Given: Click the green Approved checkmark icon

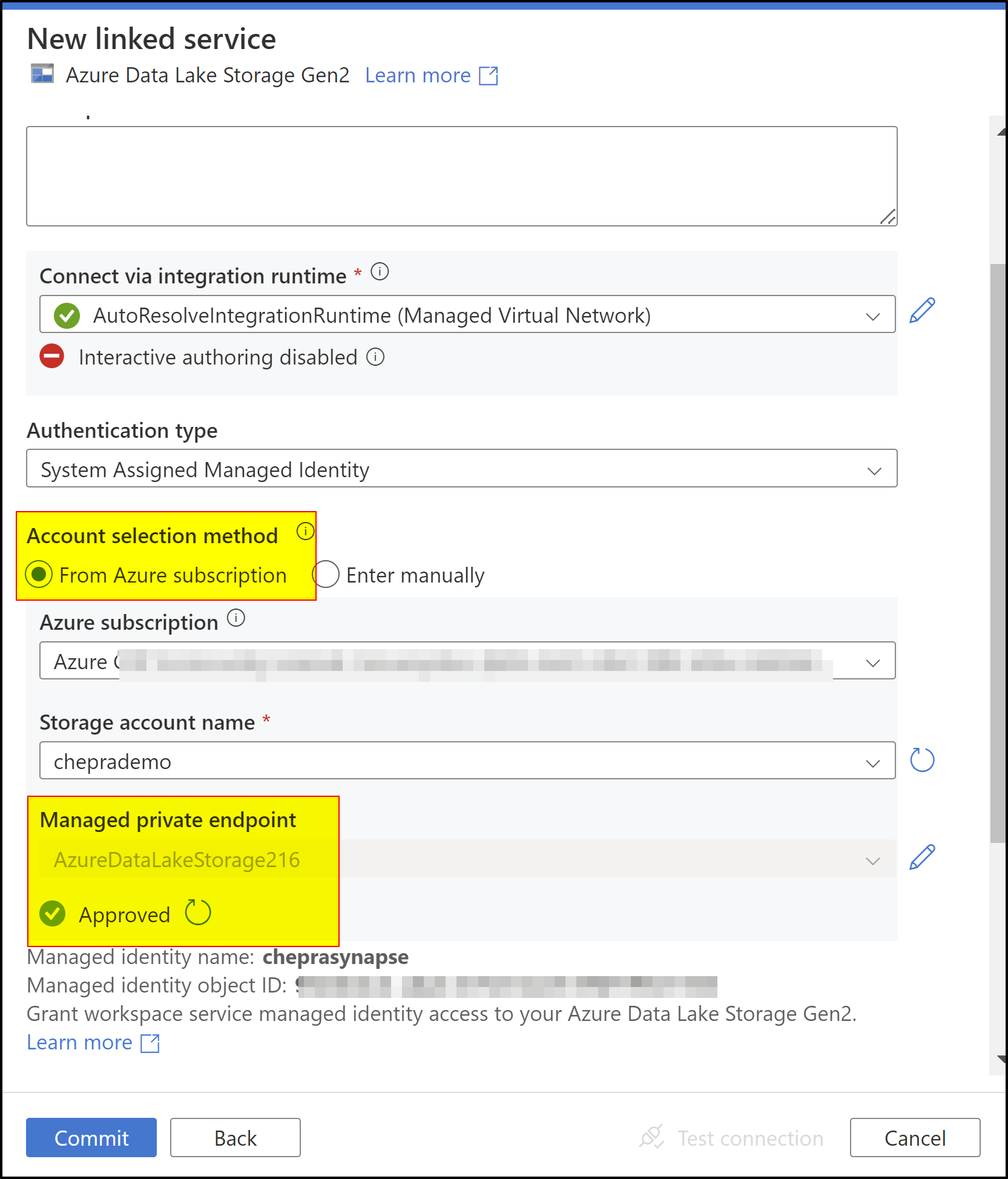Looking at the screenshot, I should (53, 913).
